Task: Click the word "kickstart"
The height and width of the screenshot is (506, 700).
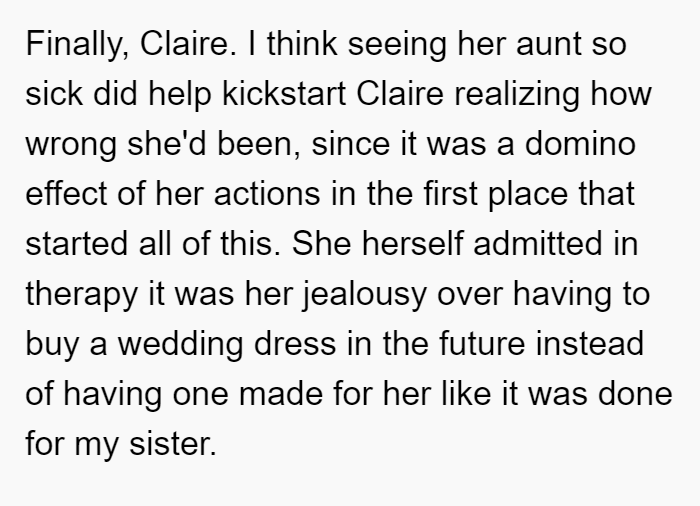Action: pos(284,94)
